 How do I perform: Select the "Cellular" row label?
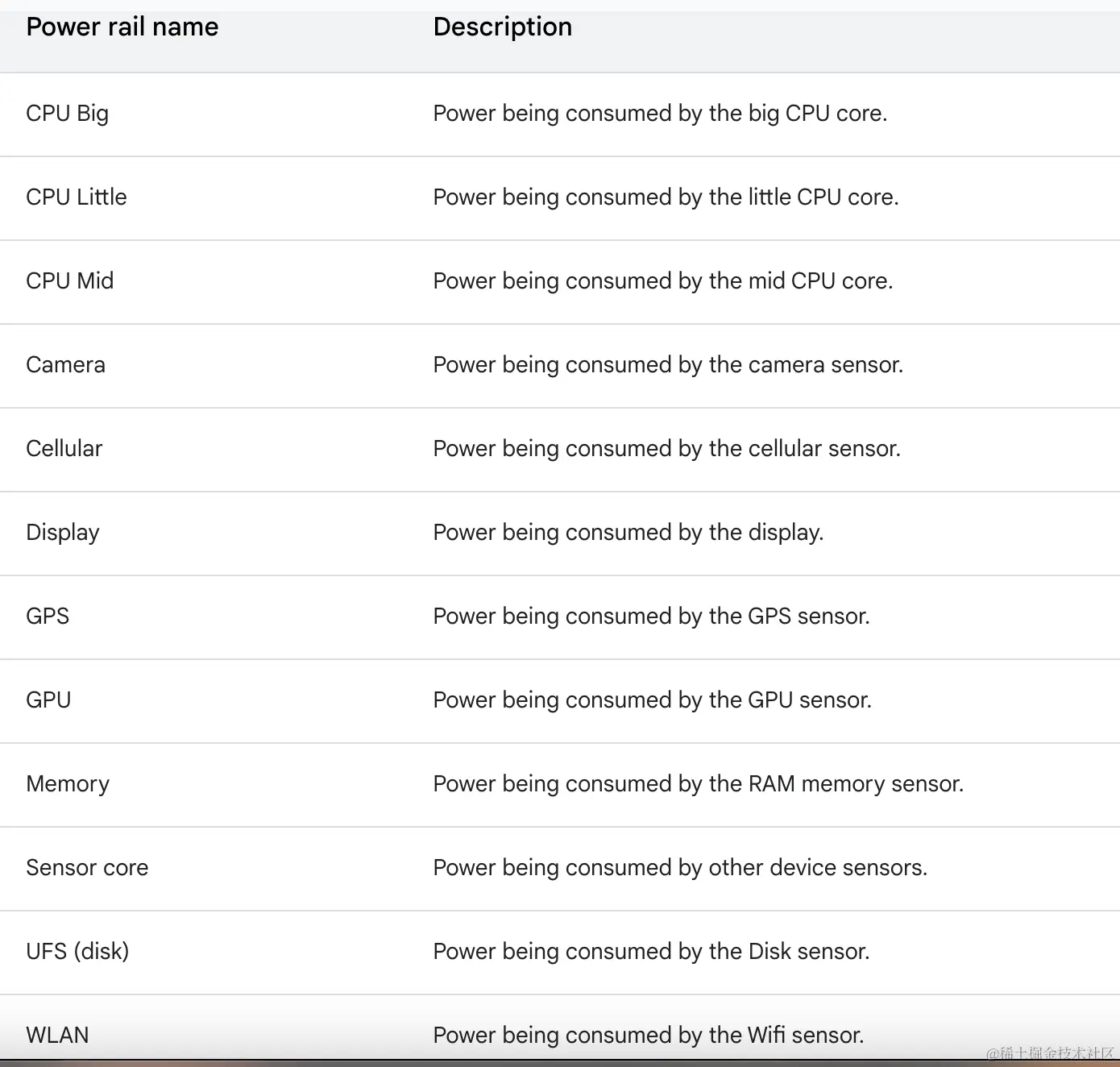pyautogui.click(x=64, y=449)
